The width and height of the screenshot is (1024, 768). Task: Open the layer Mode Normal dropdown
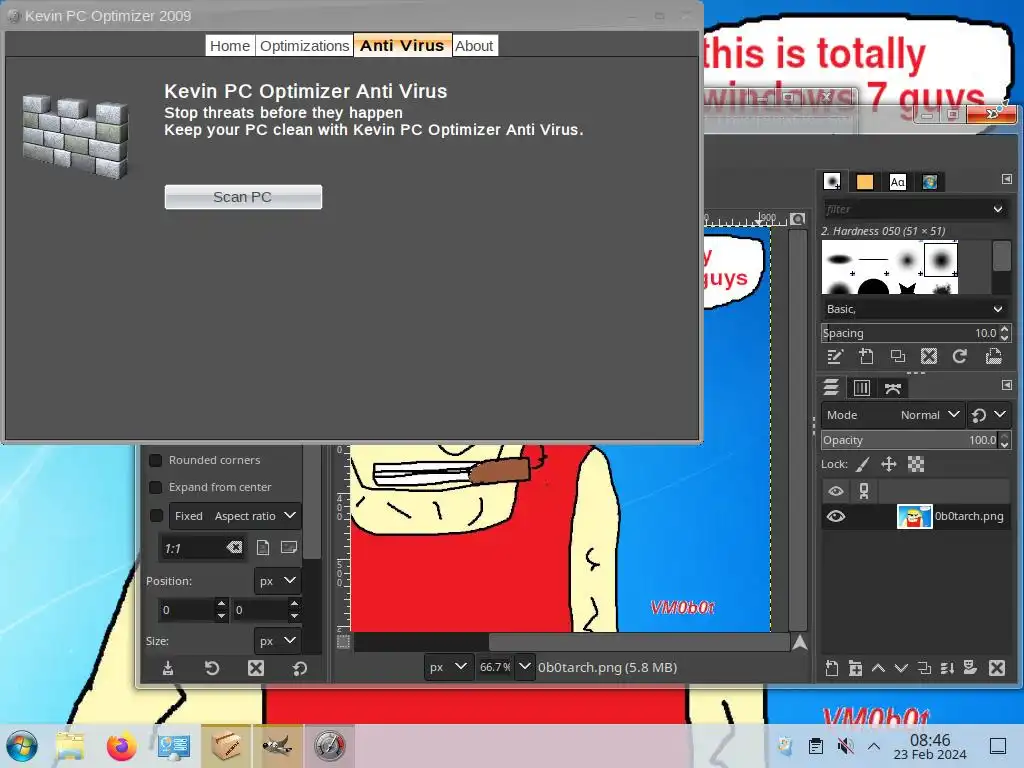tap(893, 415)
